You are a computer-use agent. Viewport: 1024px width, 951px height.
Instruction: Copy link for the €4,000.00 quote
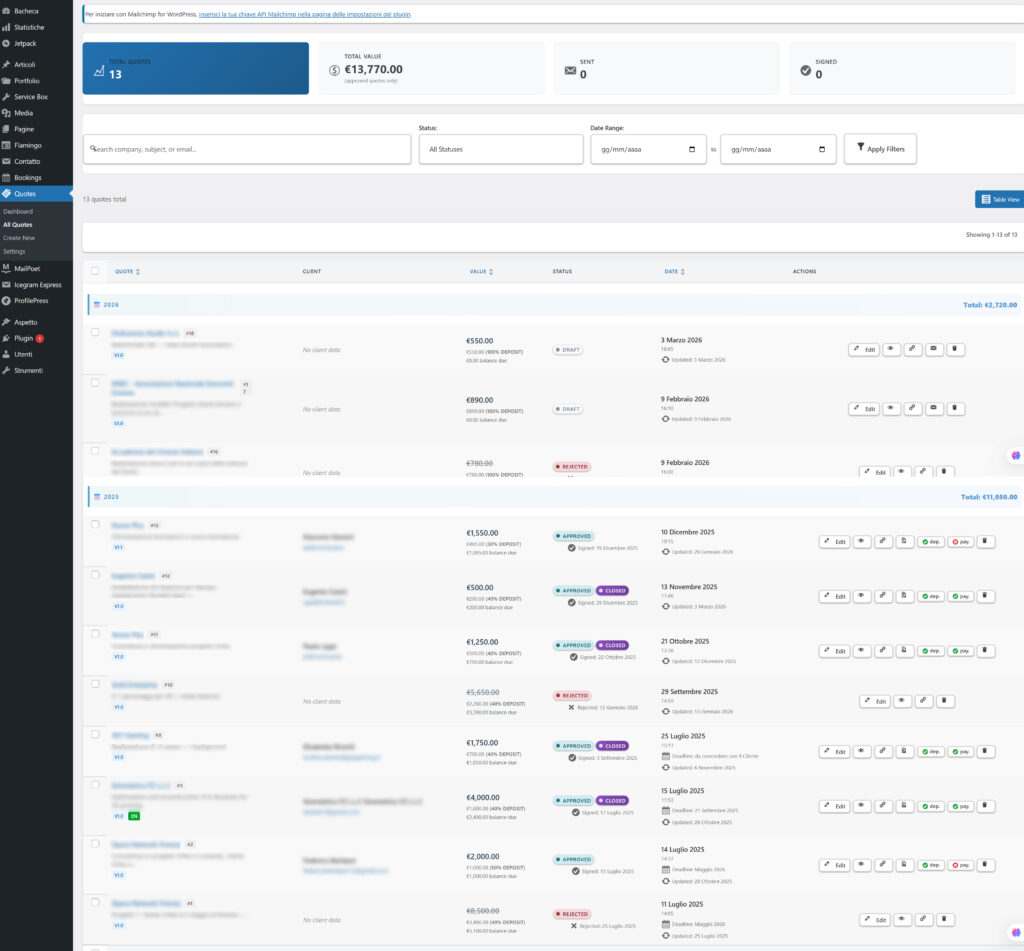click(883, 807)
